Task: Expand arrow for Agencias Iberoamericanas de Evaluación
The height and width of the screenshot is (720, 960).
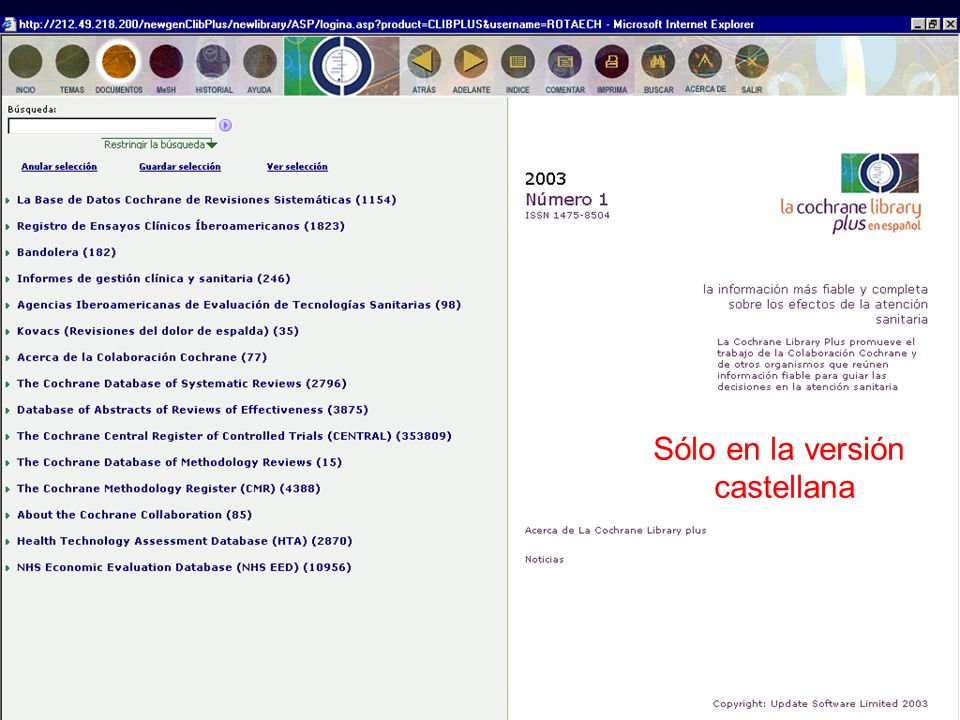Action: click(8, 306)
